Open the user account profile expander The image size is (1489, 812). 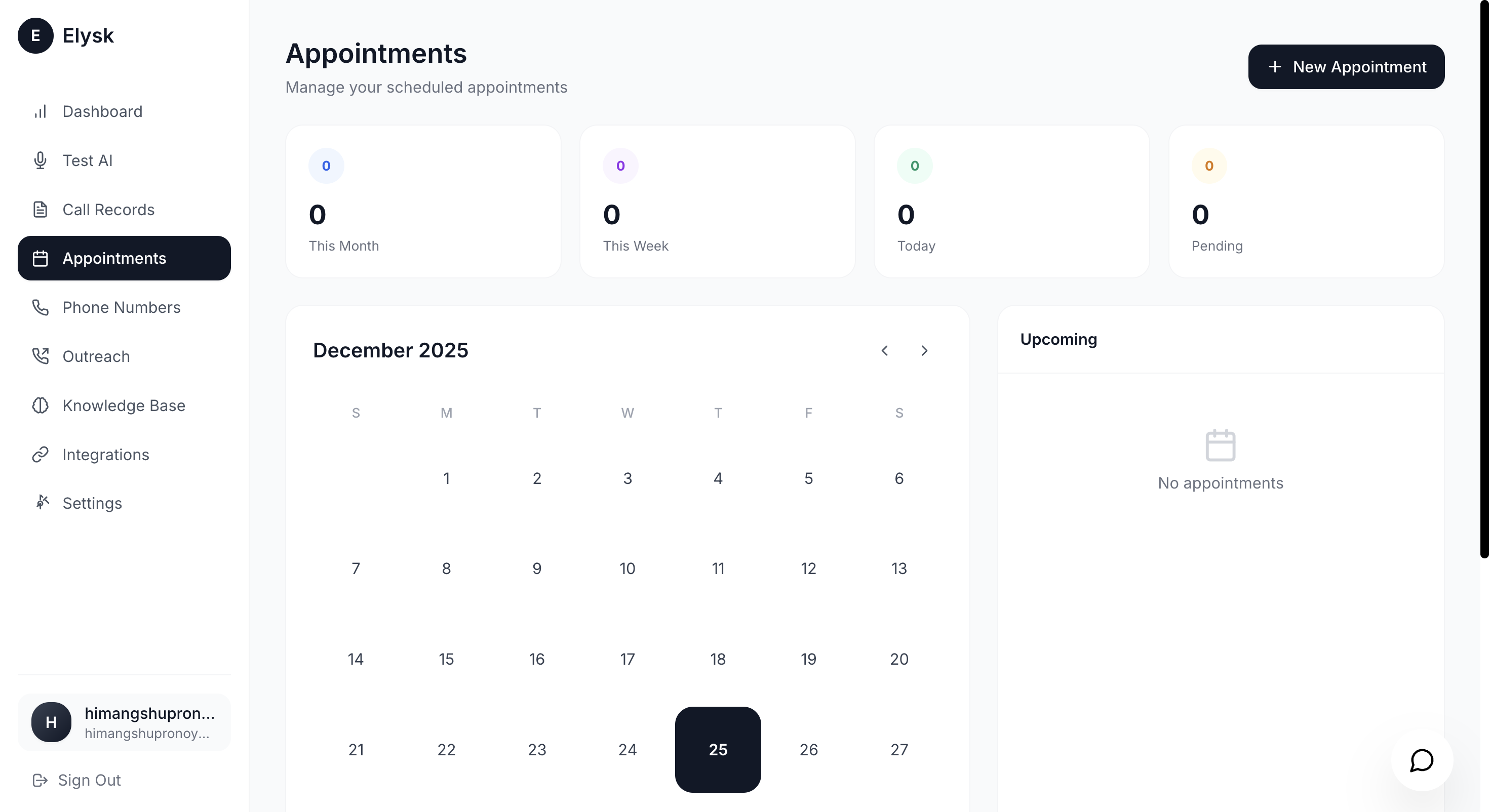tap(124, 722)
